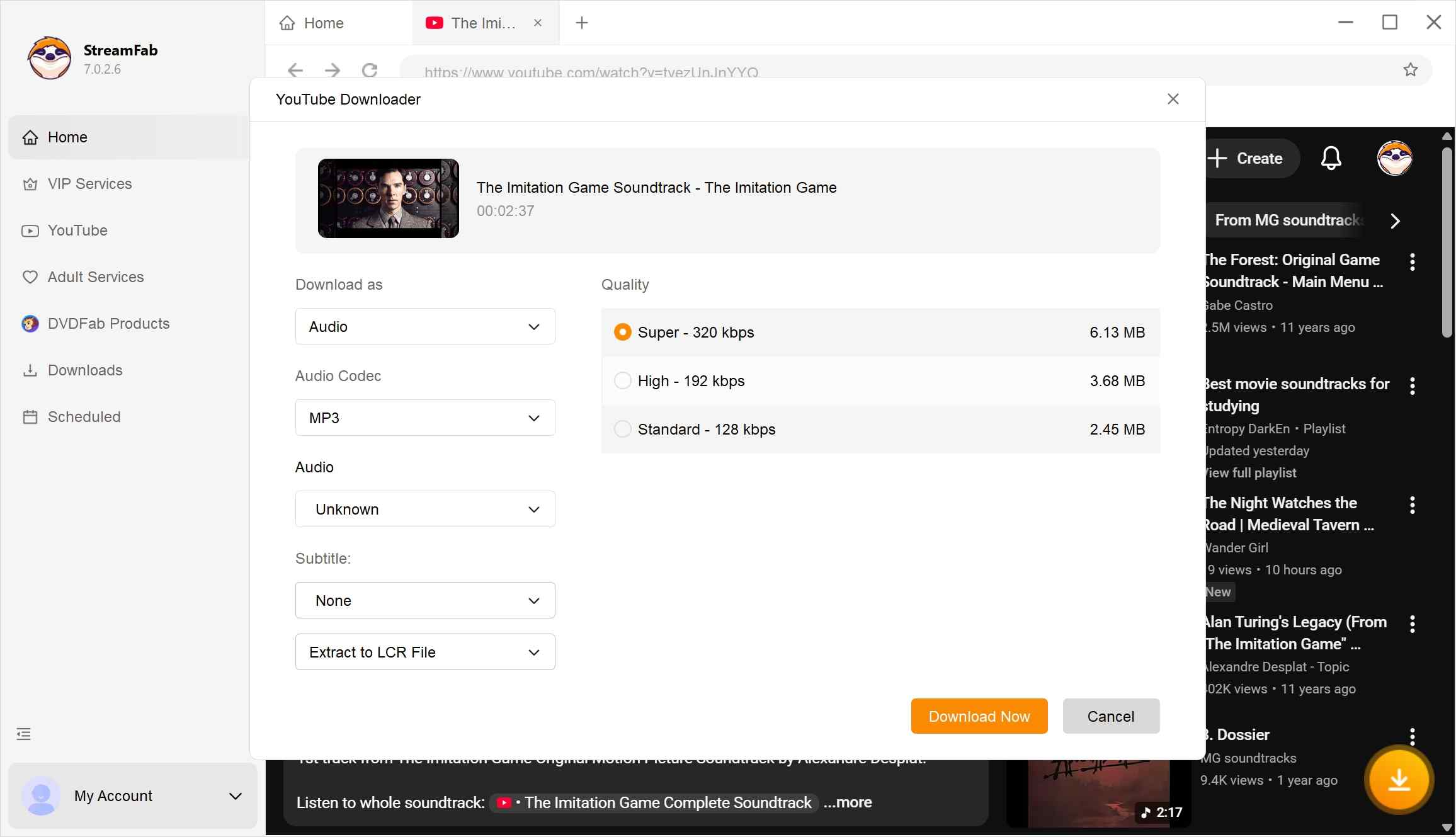The height and width of the screenshot is (837, 1456).
Task: Open options for Alan Turing's Legacy video
Action: (1413, 624)
